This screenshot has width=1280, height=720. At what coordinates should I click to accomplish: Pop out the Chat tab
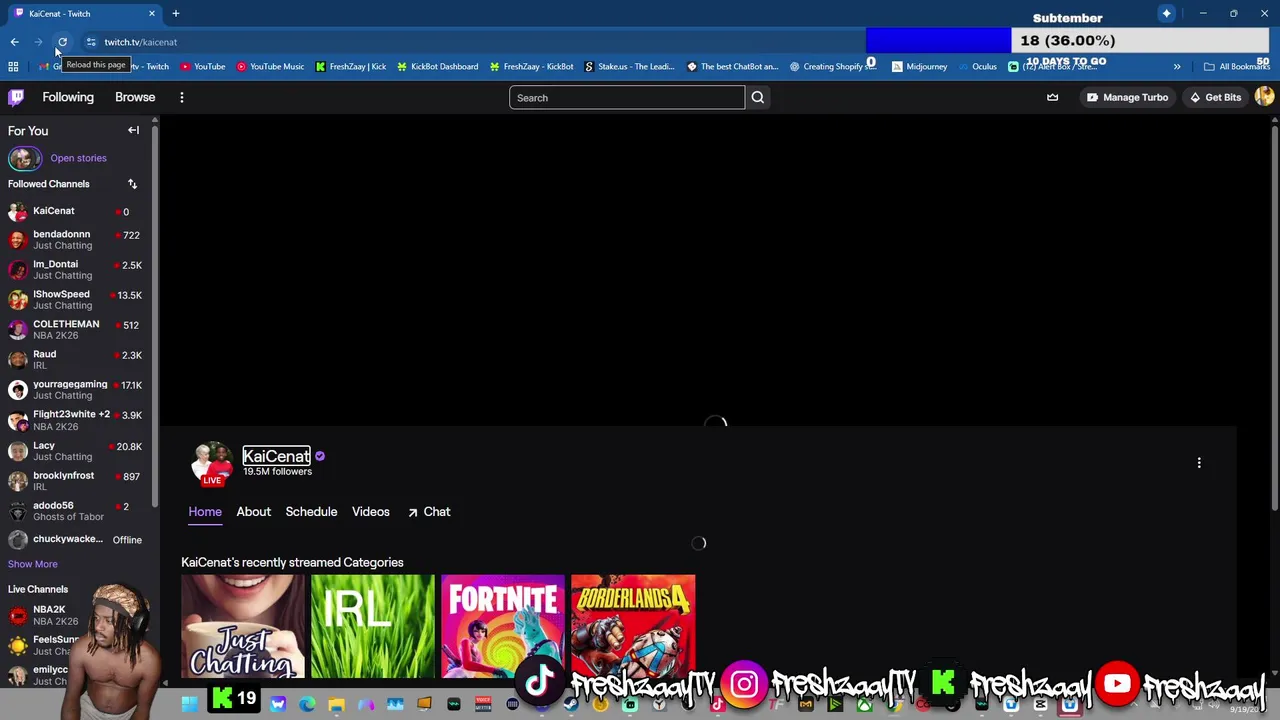click(x=428, y=512)
